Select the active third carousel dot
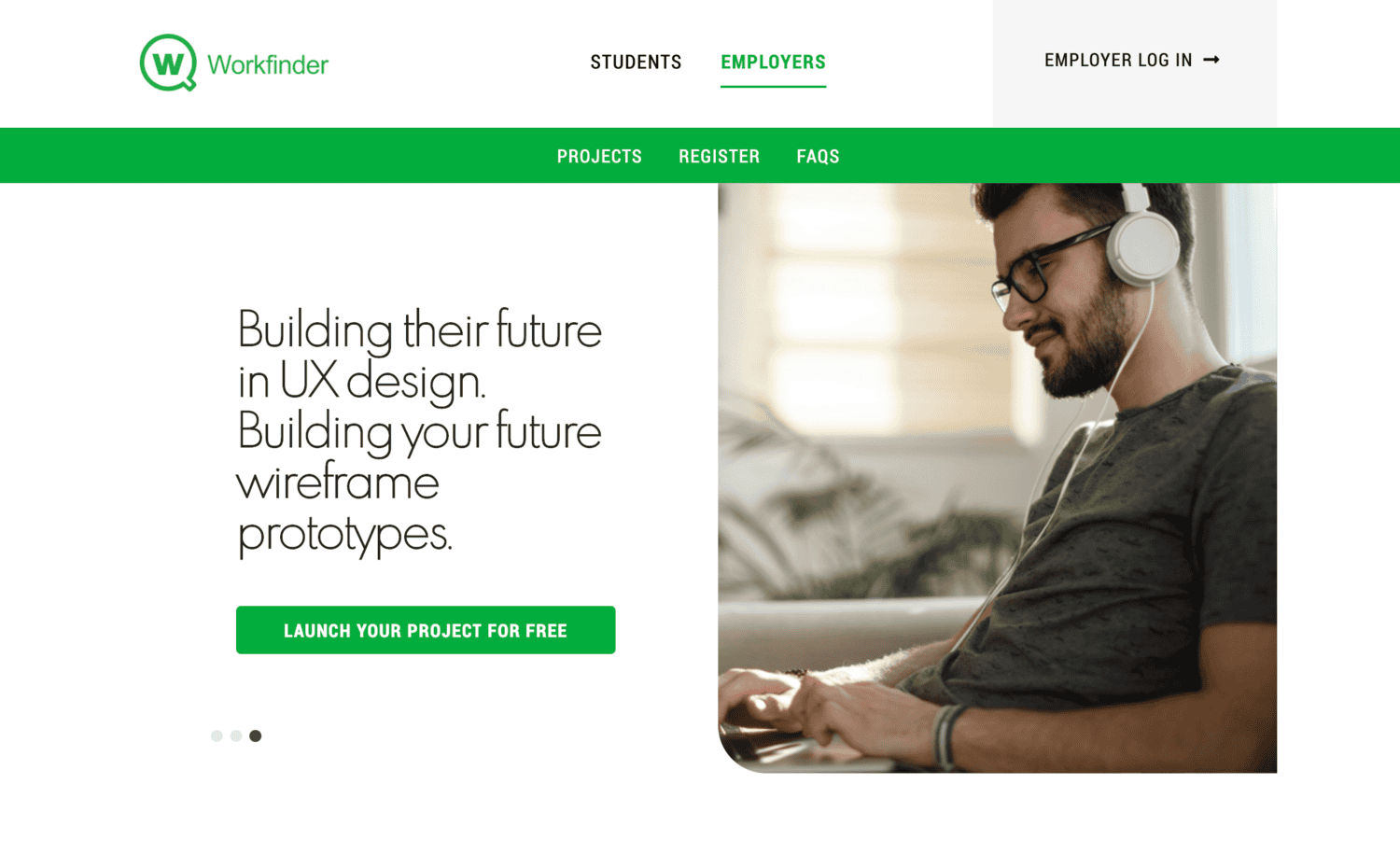The height and width of the screenshot is (854, 1400). point(256,735)
